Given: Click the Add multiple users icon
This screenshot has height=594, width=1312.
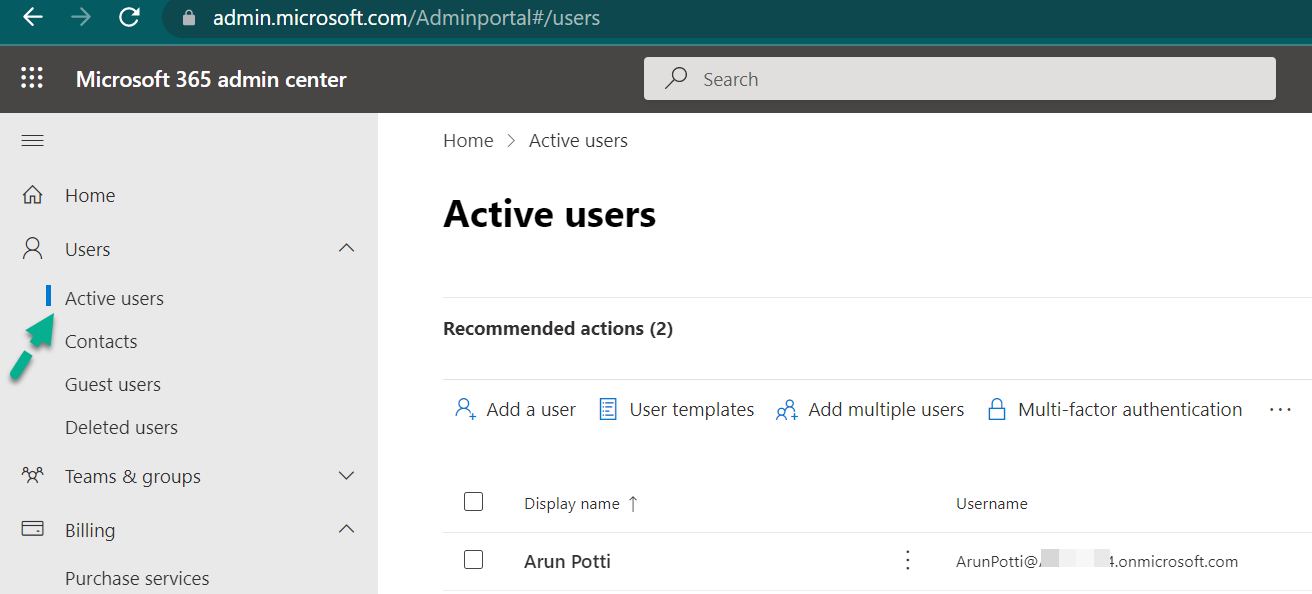Looking at the screenshot, I should click(786, 409).
